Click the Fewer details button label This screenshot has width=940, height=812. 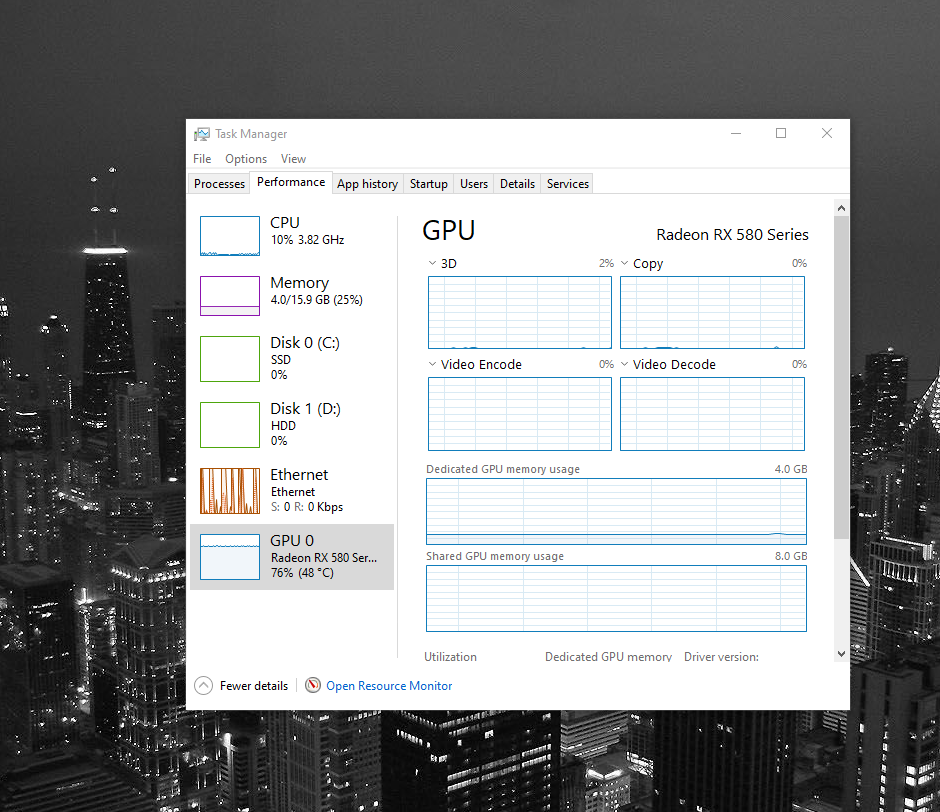point(254,685)
